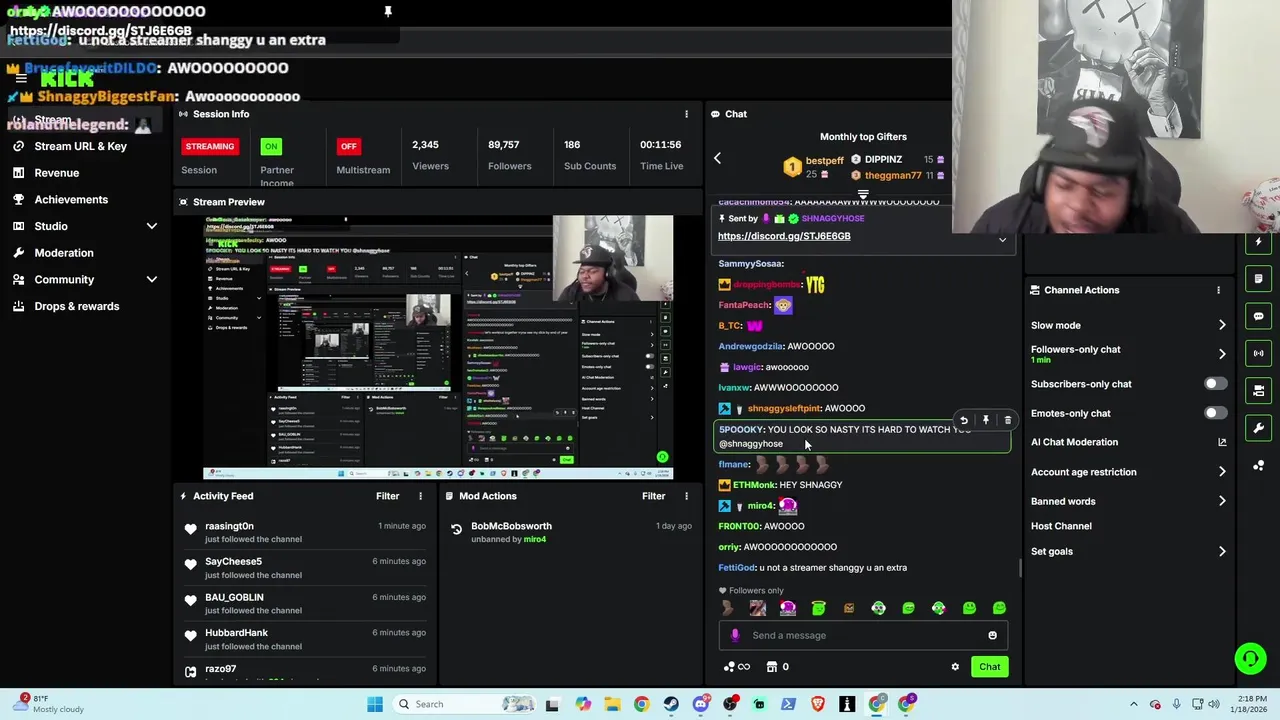Open chat settings gear icon
Image resolution: width=1280 pixels, height=720 pixels.
pos(955,667)
